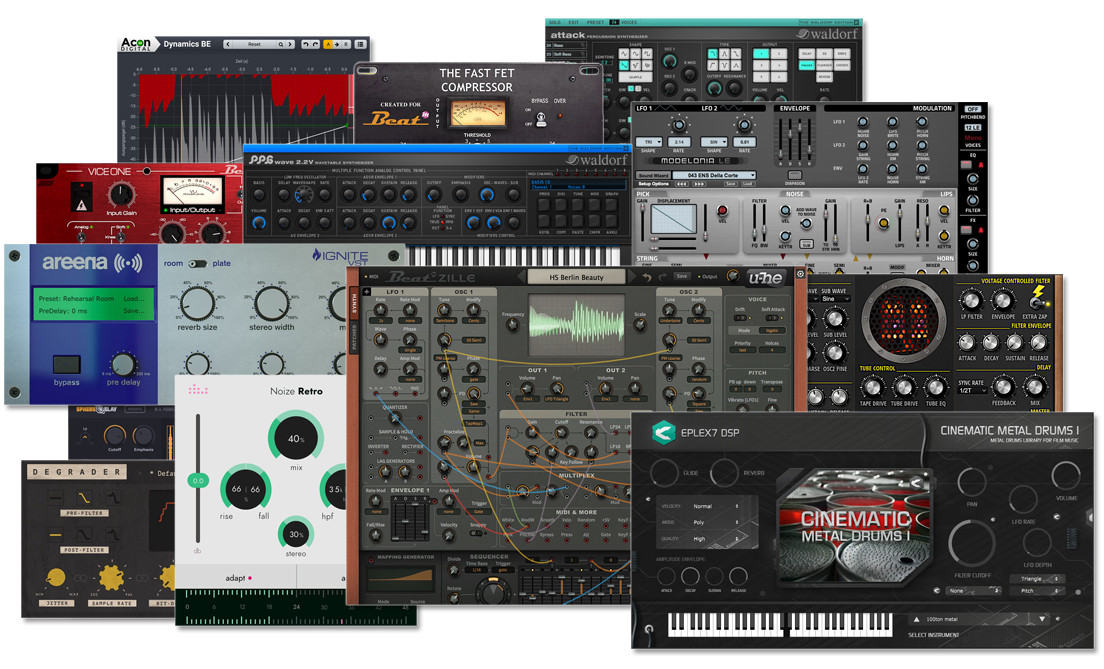Click the bypass button in Areena

coord(66,365)
